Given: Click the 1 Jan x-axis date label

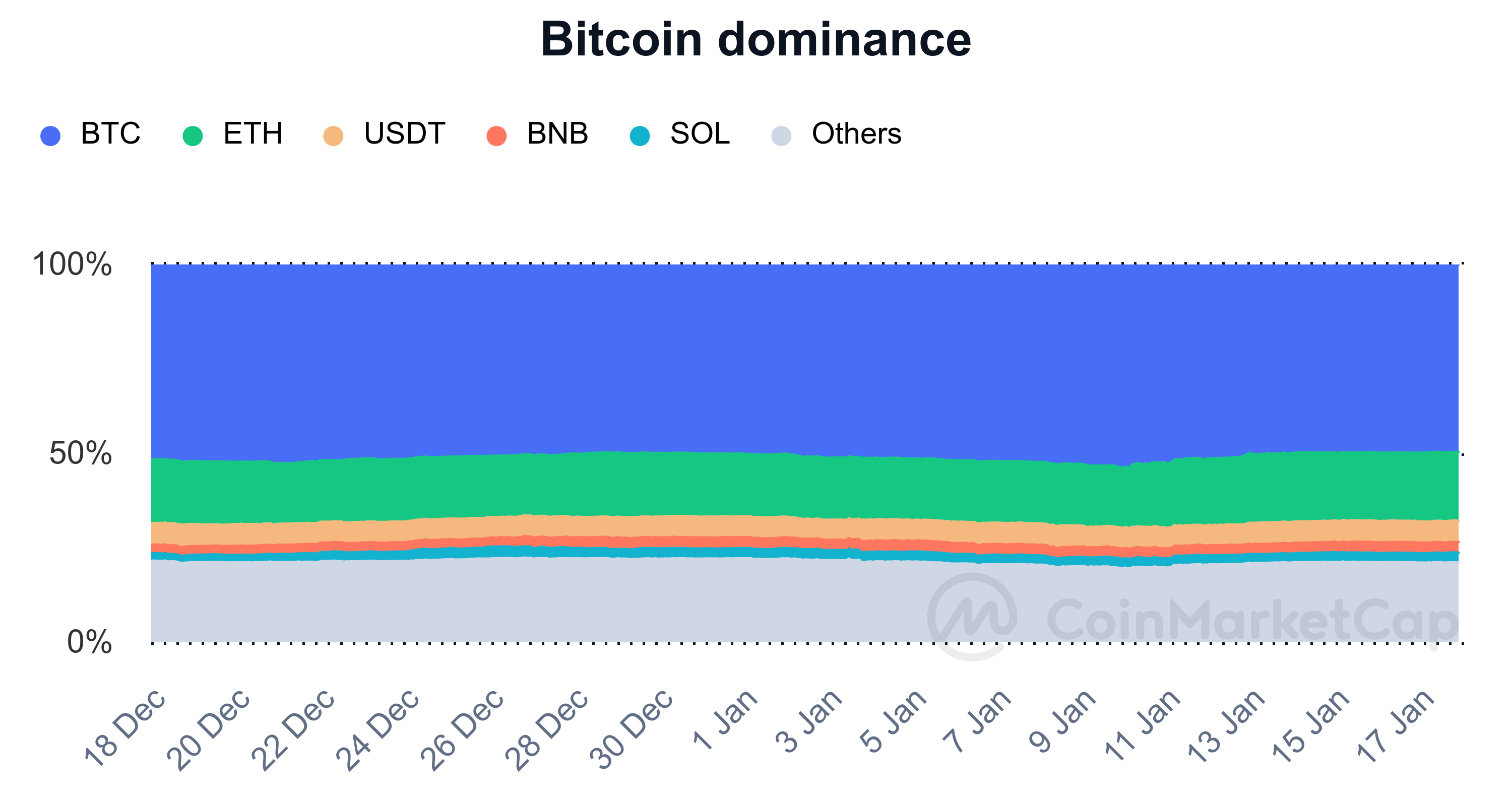Looking at the screenshot, I should pyautogui.click(x=726, y=720).
